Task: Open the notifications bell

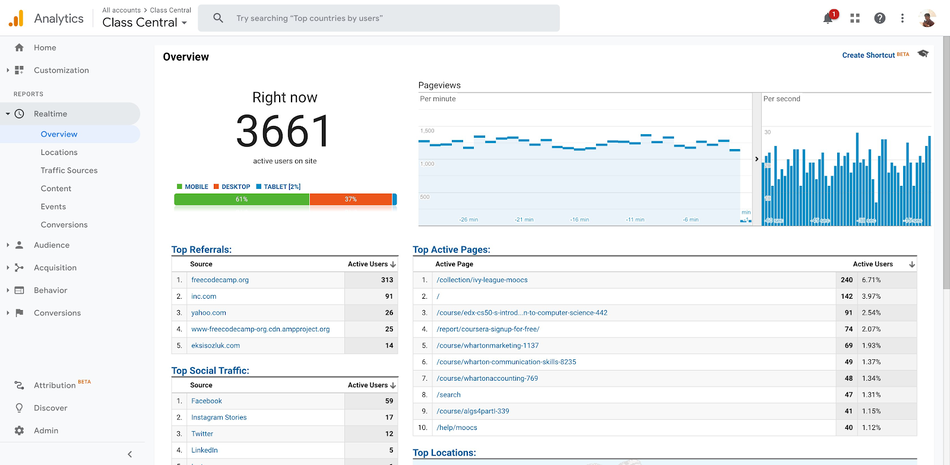Action: 828,18
